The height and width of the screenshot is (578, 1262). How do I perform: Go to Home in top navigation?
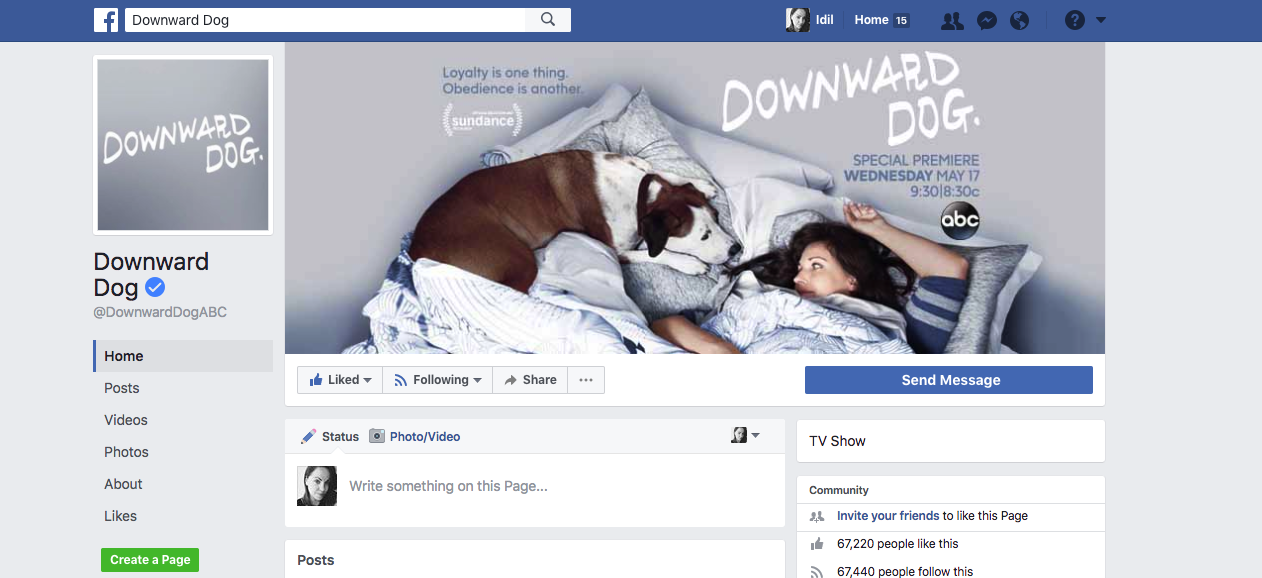click(x=871, y=20)
